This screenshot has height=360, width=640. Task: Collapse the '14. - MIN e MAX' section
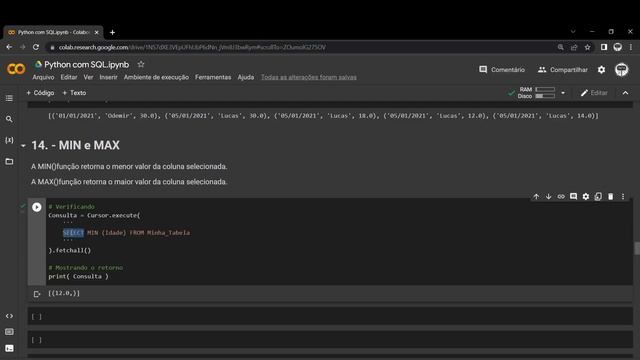tap(23, 146)
